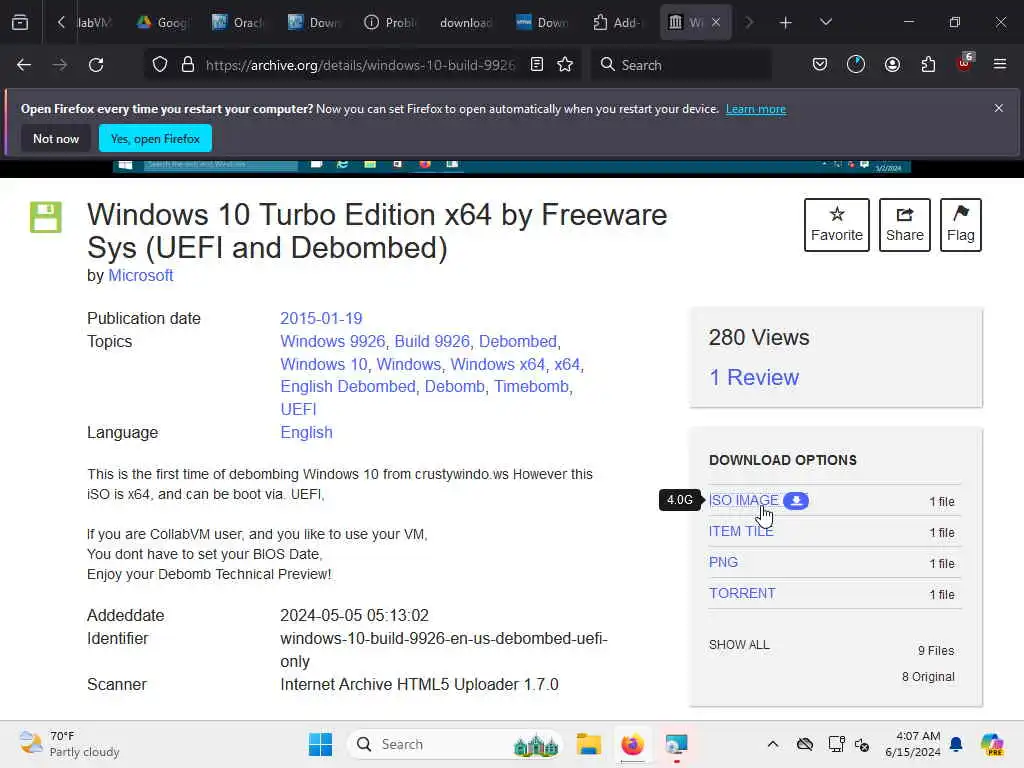
Task: Open the Build 9926 topic
Action: (432, 342)
